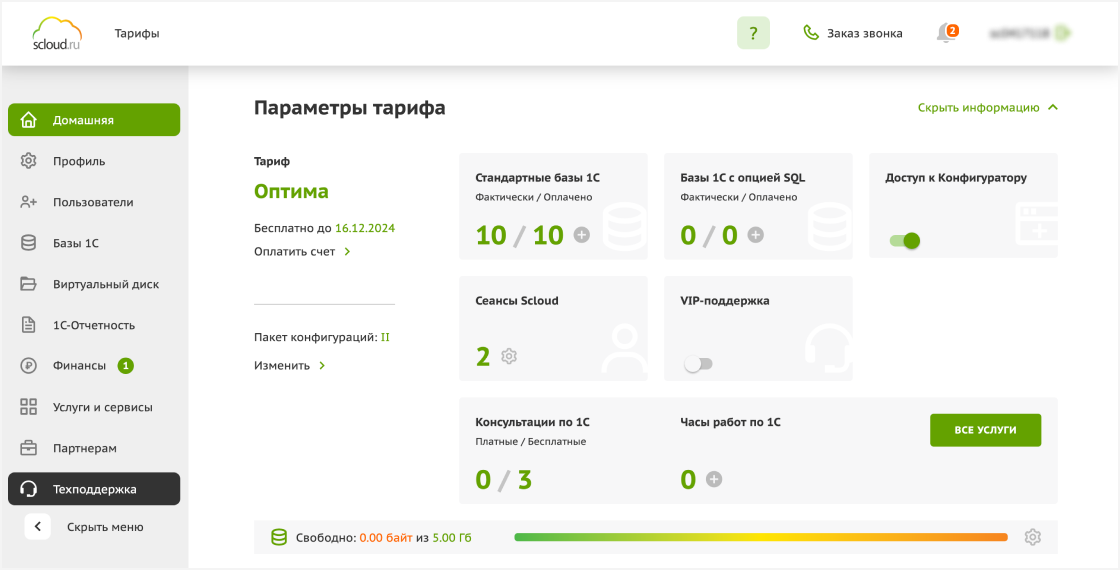
Task: Click the Изменить link
Action: pyautogui.click(x=282, y=366)
